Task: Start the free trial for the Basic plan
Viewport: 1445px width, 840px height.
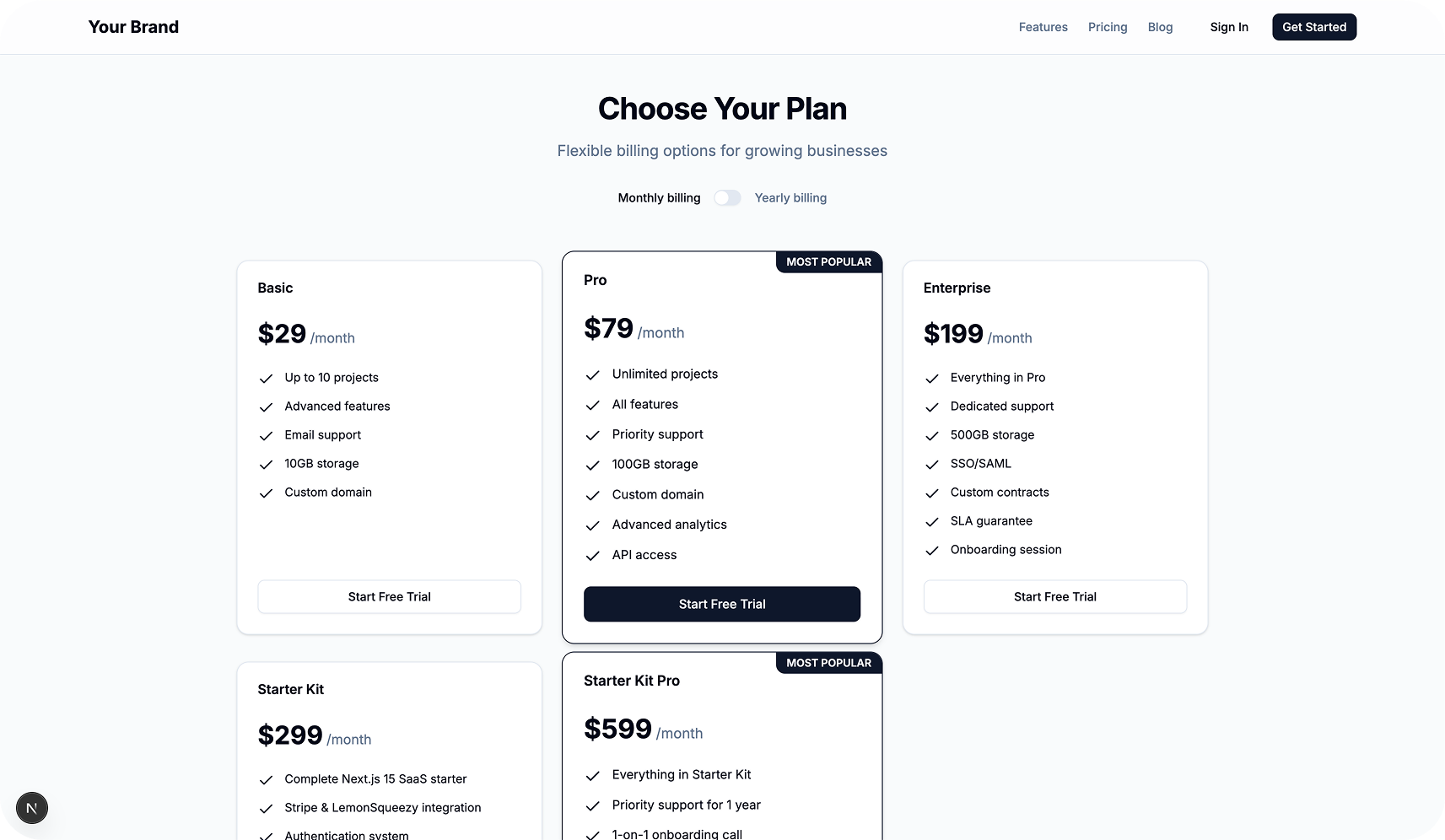Action: point(389,597)
